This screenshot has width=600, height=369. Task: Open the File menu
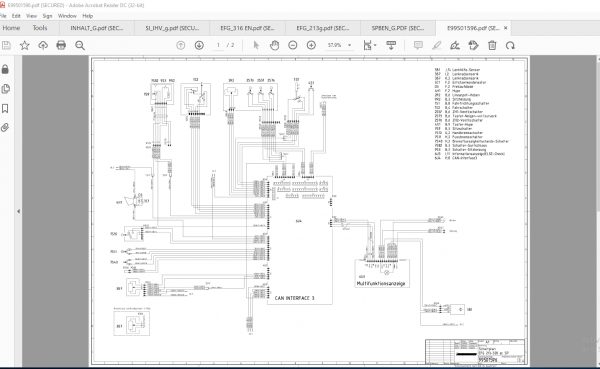pyautogui.click(x=3, y=16)
